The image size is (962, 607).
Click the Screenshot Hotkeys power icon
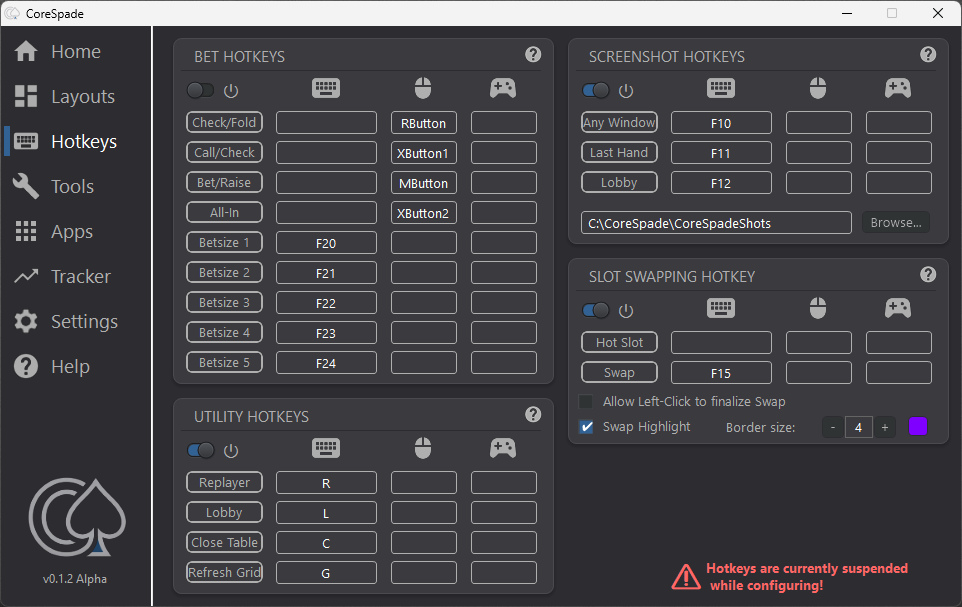[626, 91]
